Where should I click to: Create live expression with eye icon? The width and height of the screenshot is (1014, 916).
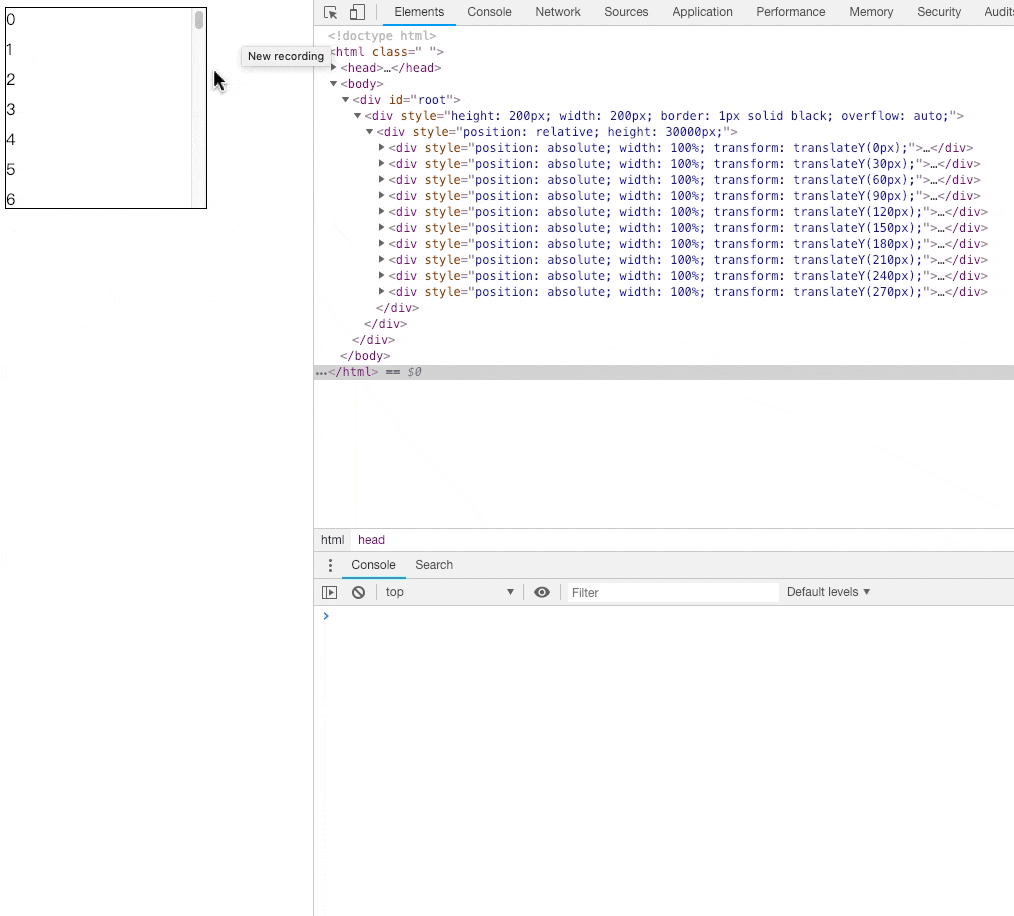(x=542, y=592)
